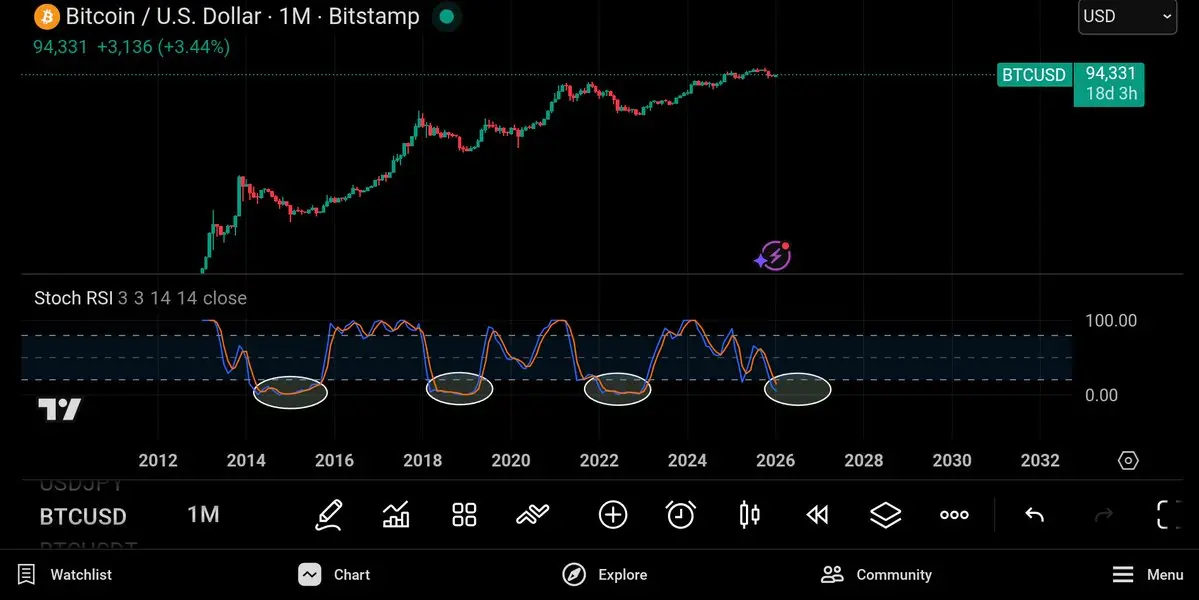Enter fullscreen mode corner icon
Screen dimensions: 1199x600
(1171, 515)
